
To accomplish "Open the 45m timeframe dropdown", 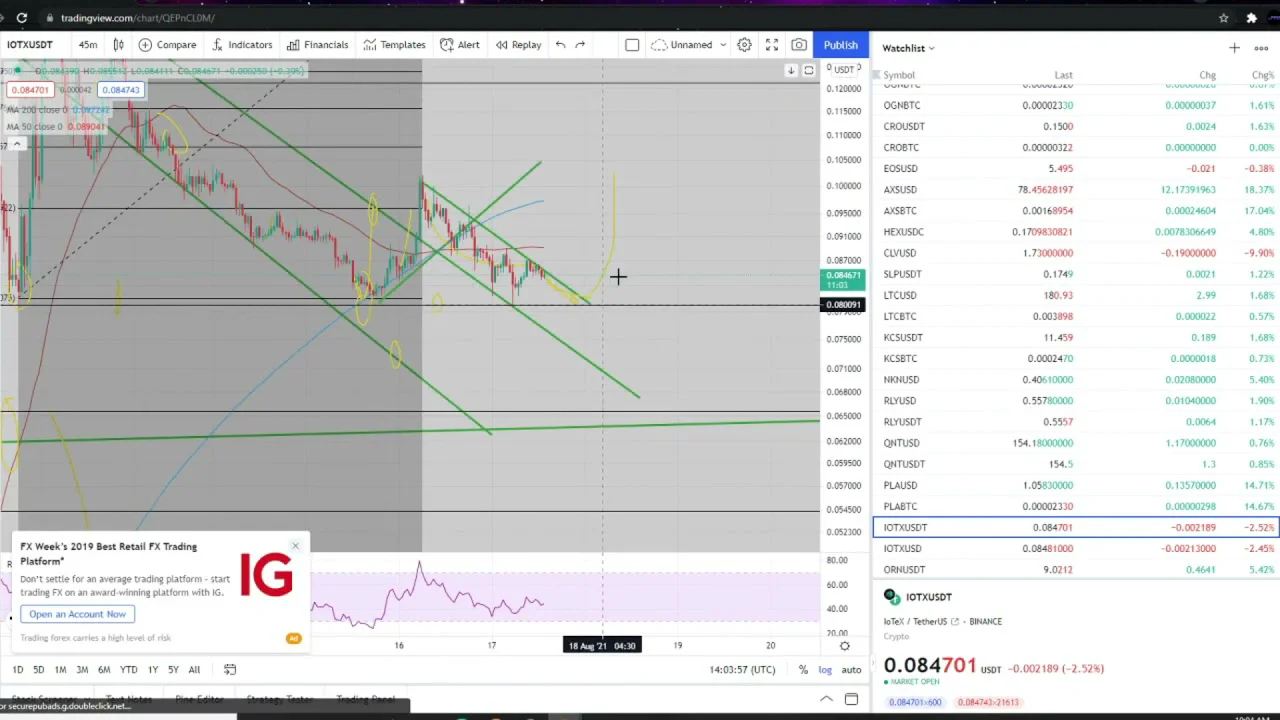I will click(x=88, y=45).
